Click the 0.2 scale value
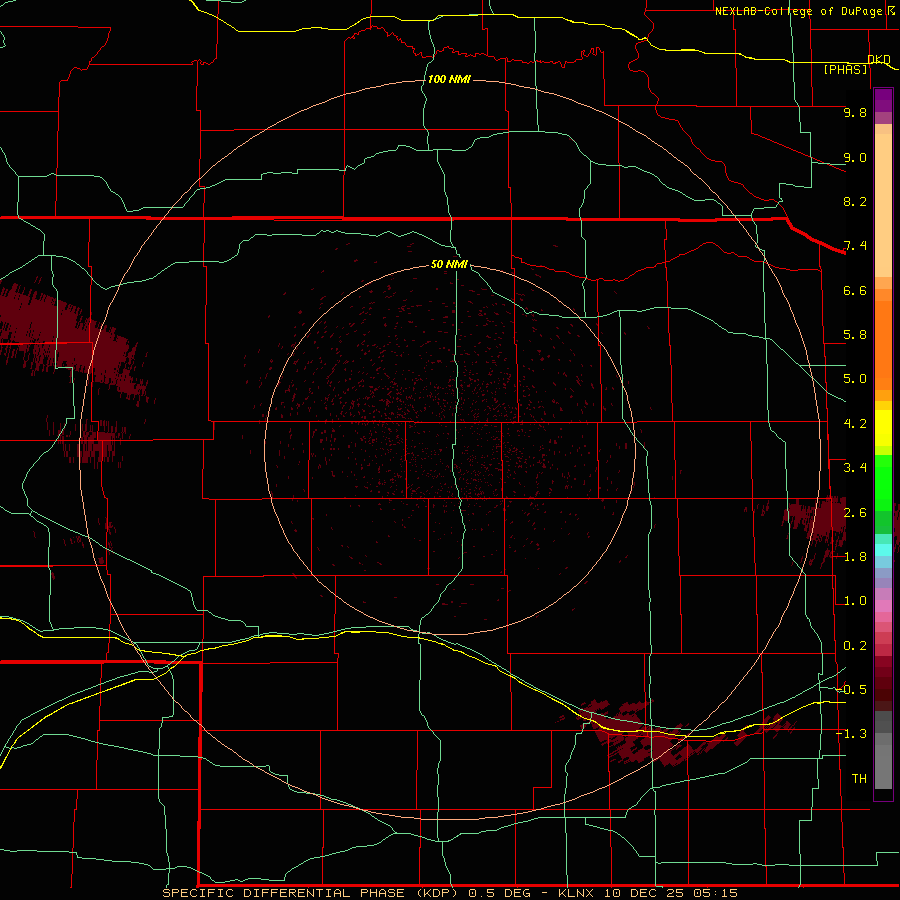This screenshot has width=900, height=900. pyautogui.click(x=855, y=646)
